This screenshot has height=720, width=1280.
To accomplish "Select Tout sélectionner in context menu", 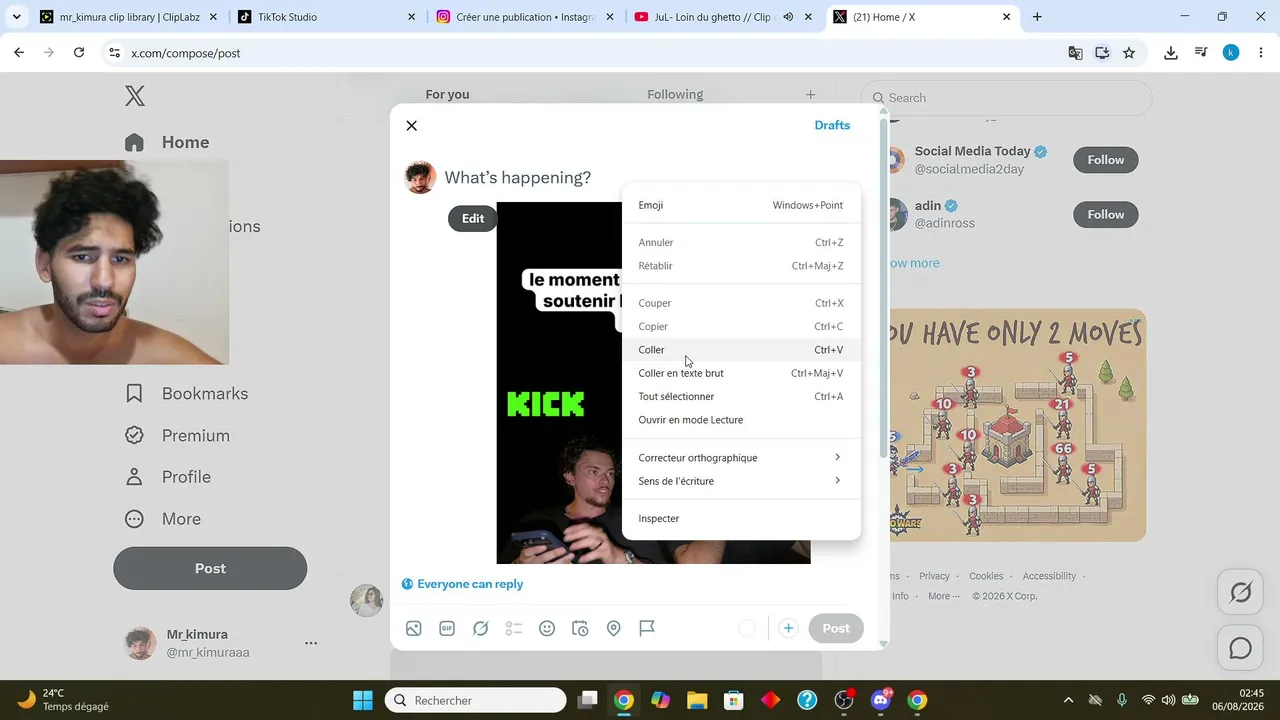I will [741, 397].
